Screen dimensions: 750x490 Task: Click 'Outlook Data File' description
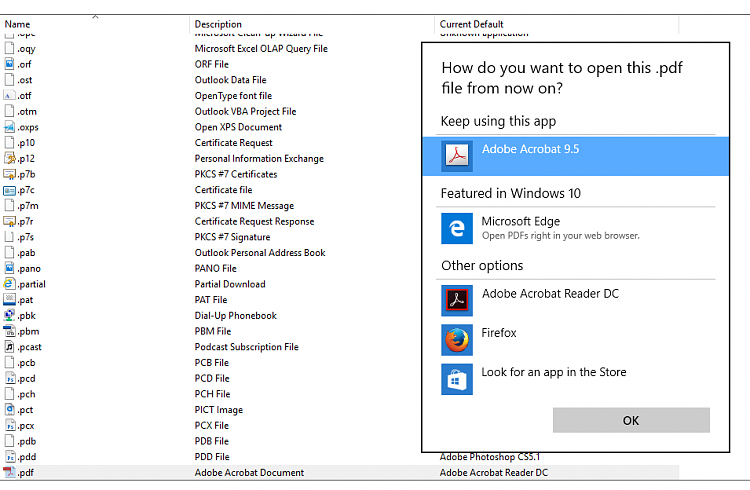(x=231, y=80)
